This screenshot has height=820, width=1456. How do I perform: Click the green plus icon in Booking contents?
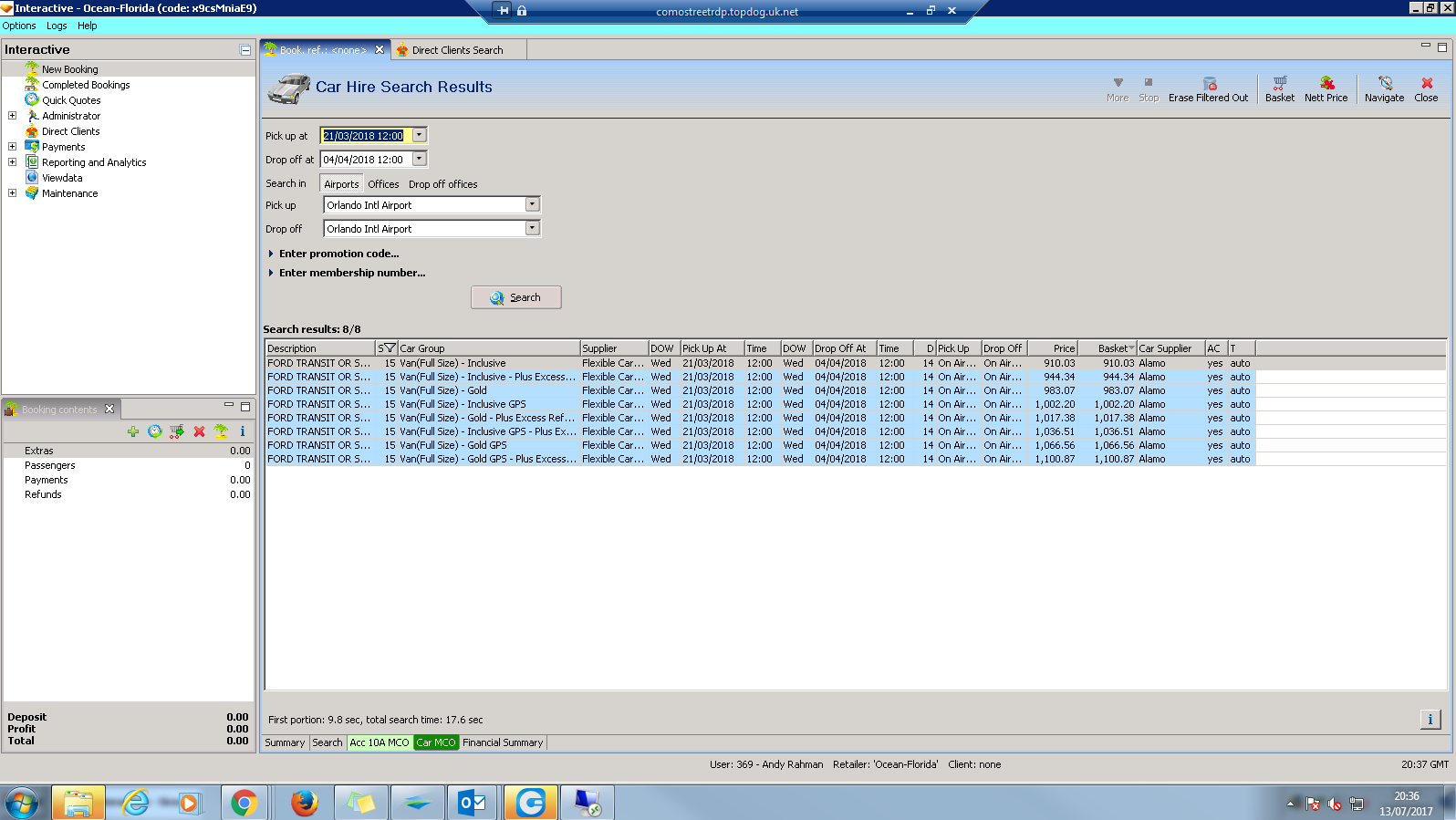133,431
